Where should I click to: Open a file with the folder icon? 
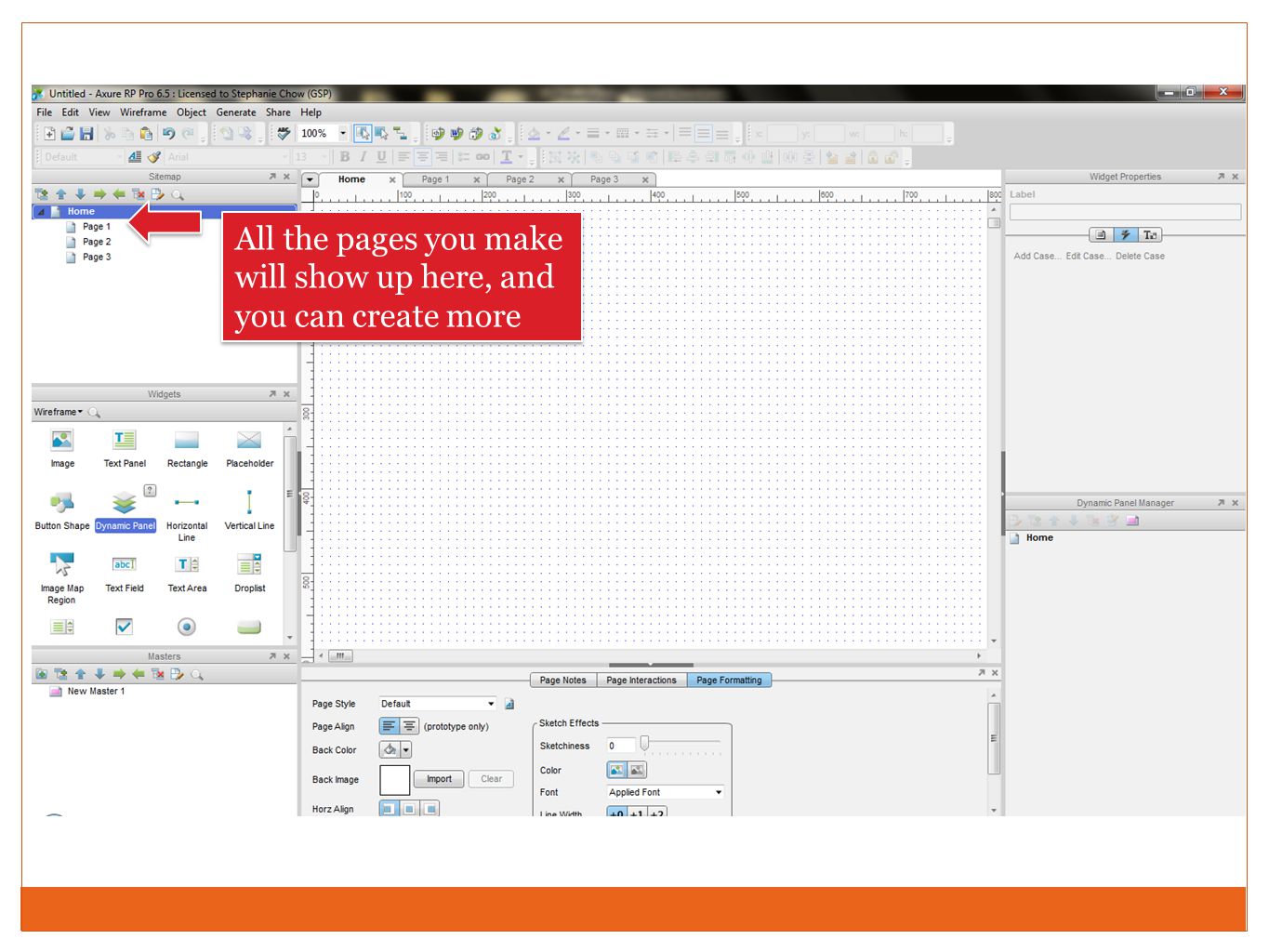[x=67, y=134]
